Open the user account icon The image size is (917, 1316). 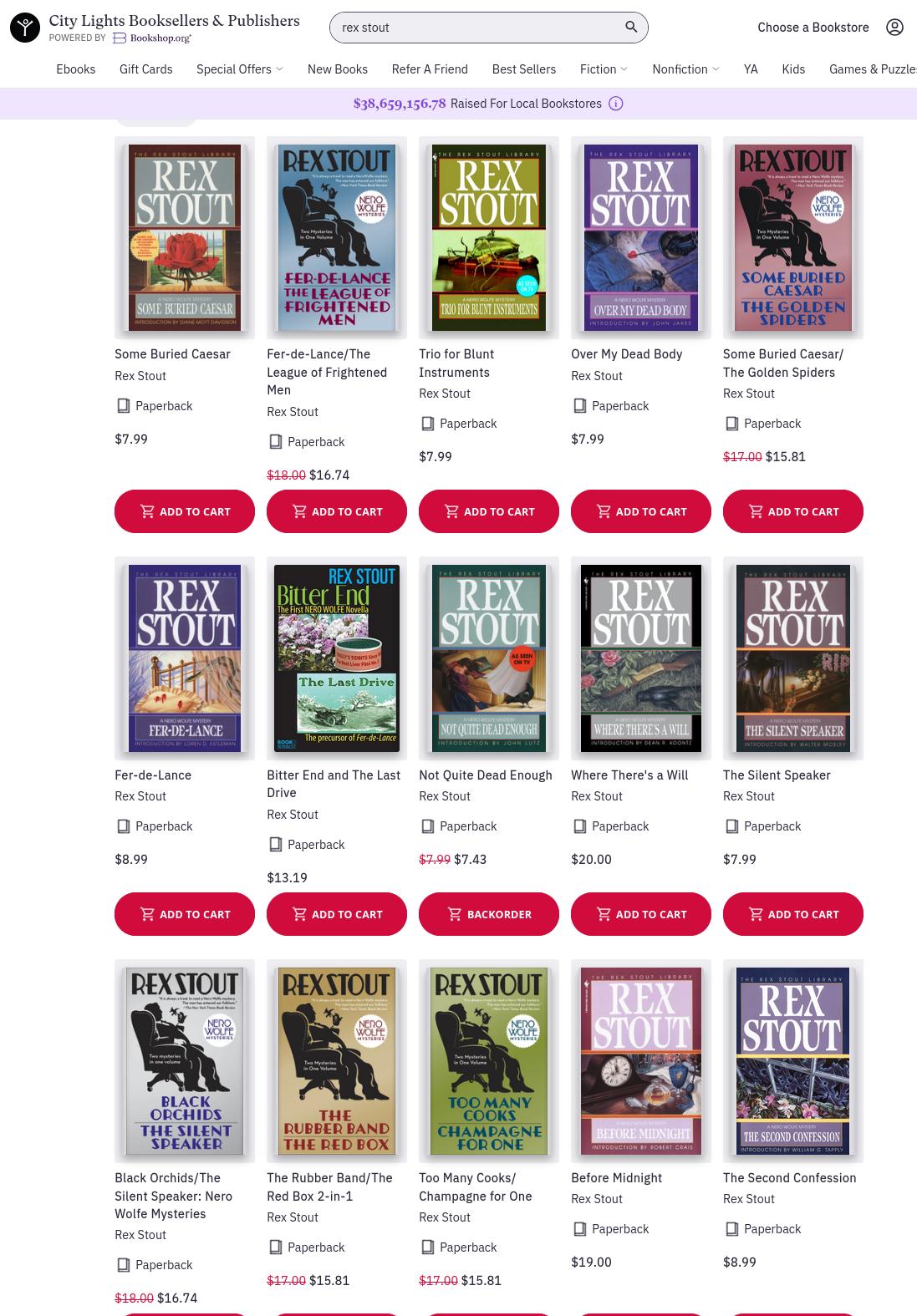(x=894, y=27)
